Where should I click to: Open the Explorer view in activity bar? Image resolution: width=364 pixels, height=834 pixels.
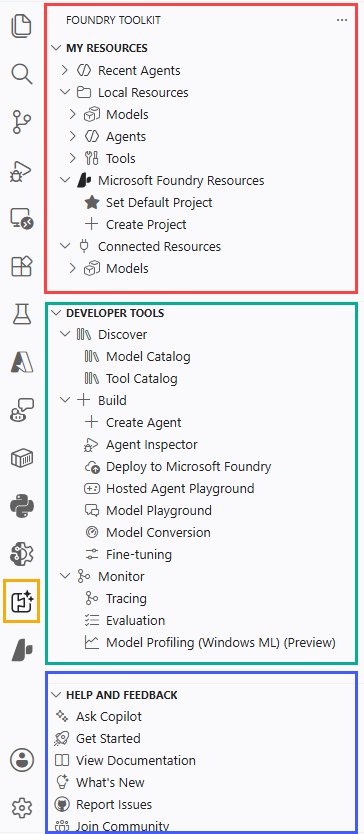point(22,26)
